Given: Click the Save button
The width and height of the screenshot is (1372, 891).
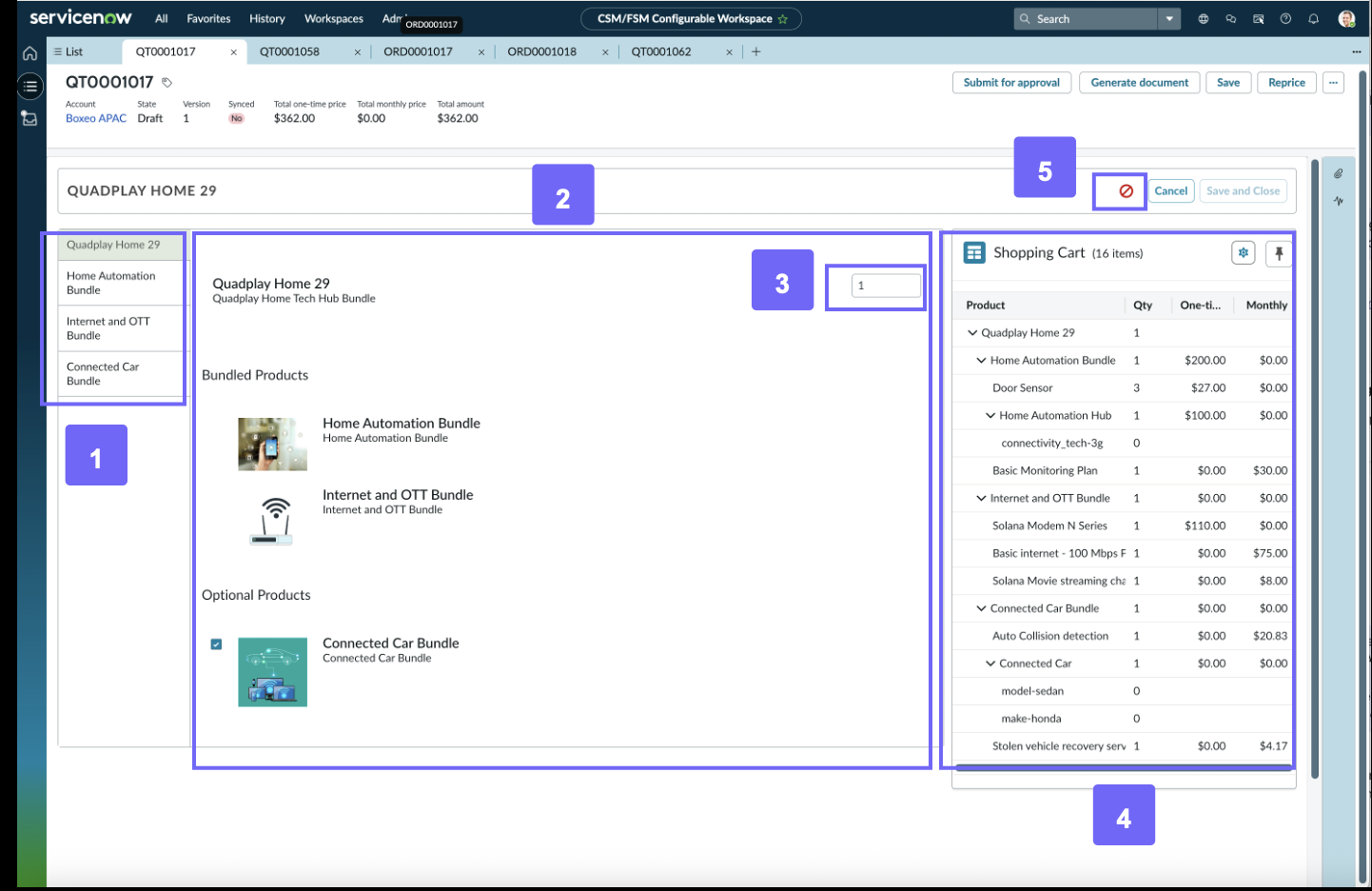Looking at the screenshot, I should point(1228,83).
